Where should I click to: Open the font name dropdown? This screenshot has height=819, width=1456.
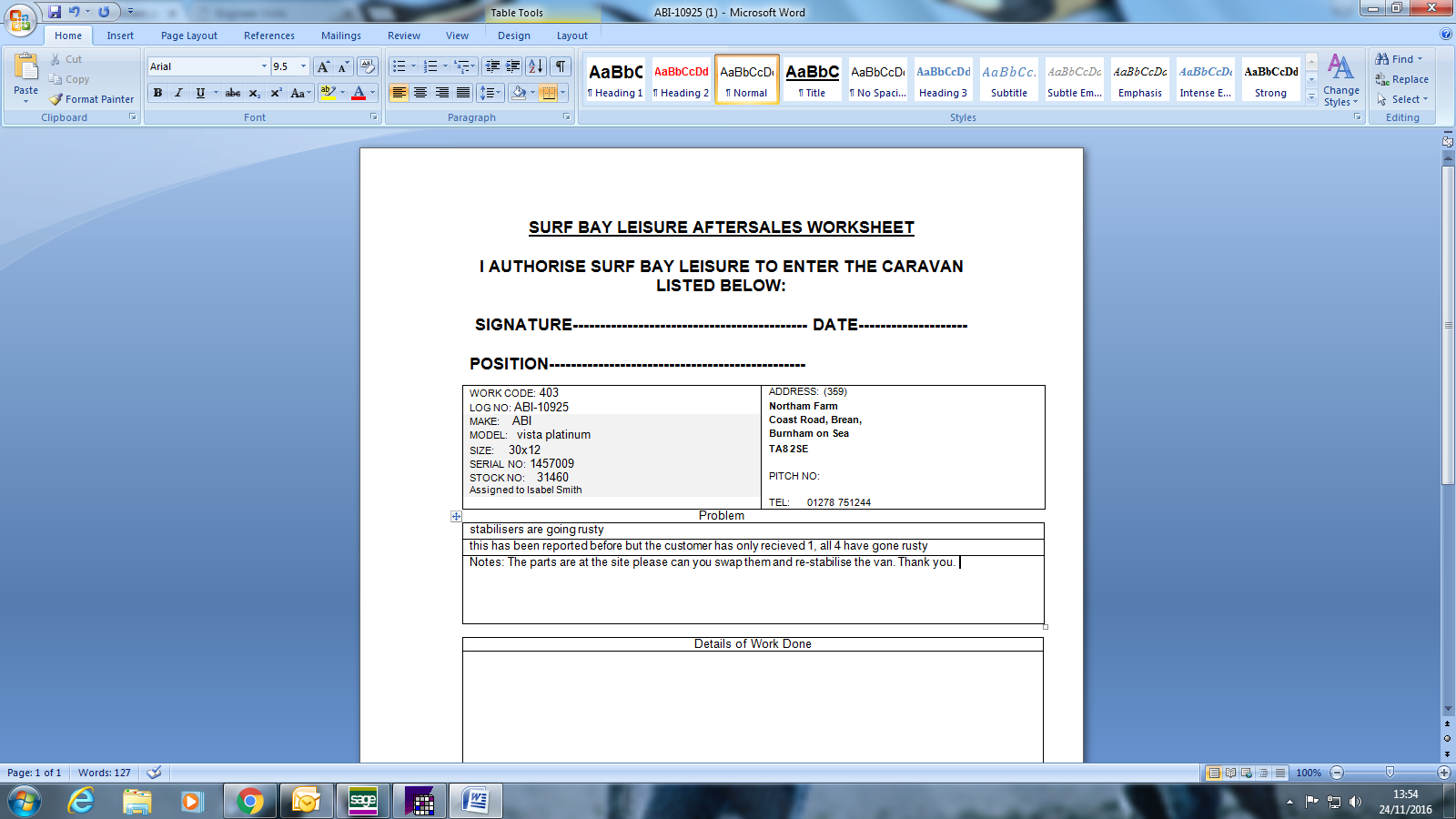pyautogui.click(x=264, y=66)
